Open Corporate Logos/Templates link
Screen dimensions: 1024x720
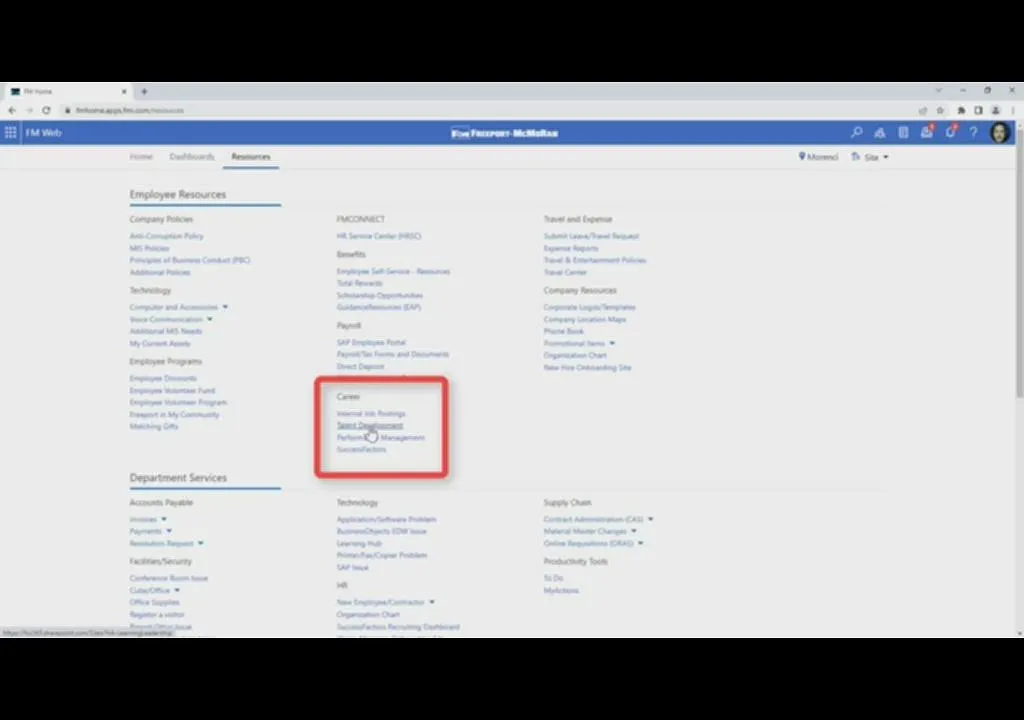(x=589, y=308)
